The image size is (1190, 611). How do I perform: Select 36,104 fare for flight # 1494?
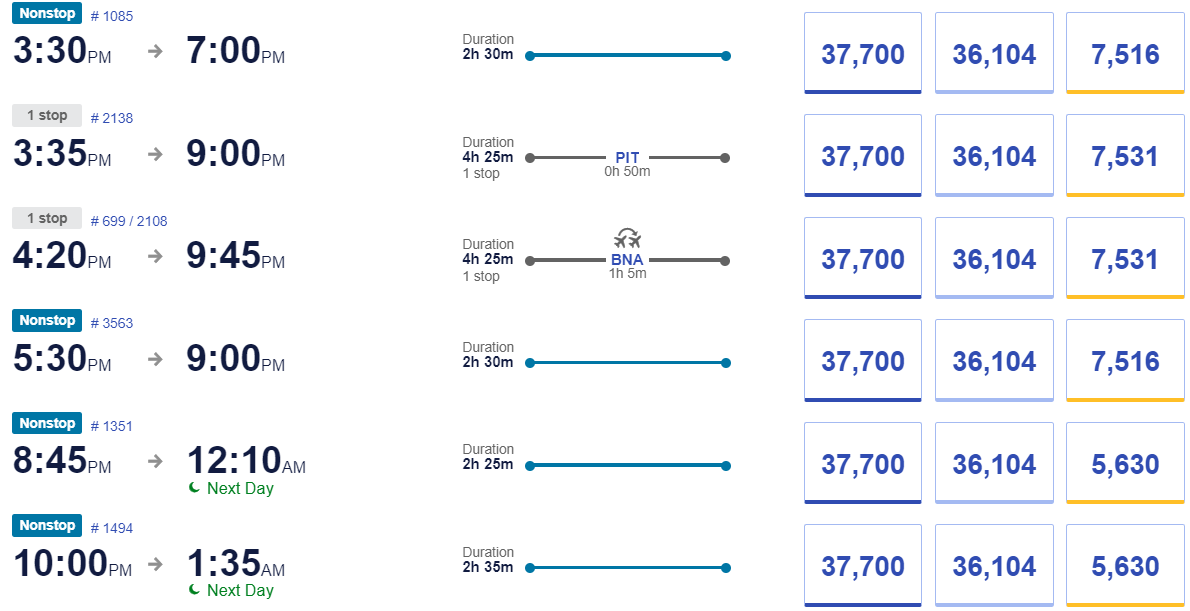[x=994, y=565]
